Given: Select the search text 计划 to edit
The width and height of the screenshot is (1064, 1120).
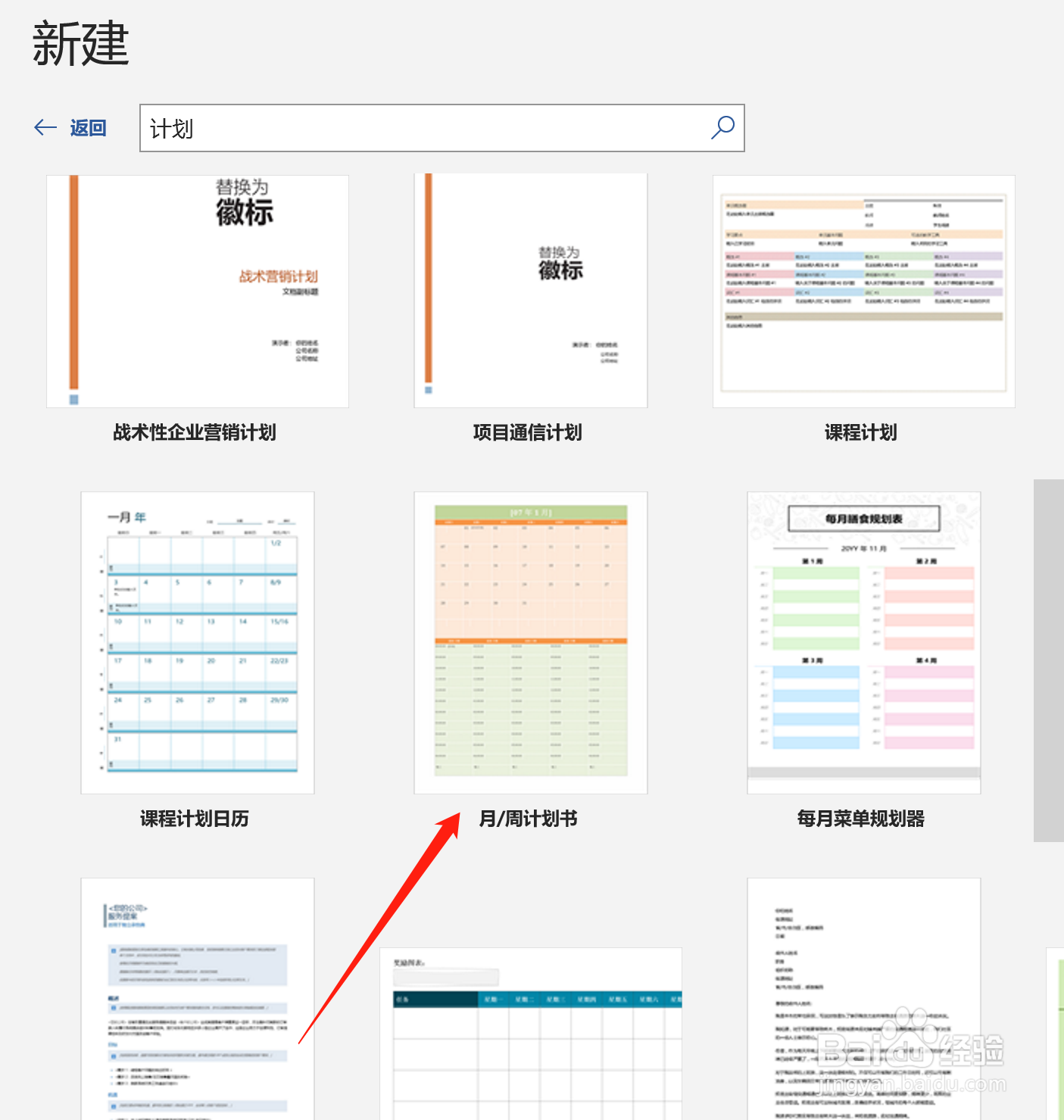Looking at the screenshot, I should (x=170, y=129).
